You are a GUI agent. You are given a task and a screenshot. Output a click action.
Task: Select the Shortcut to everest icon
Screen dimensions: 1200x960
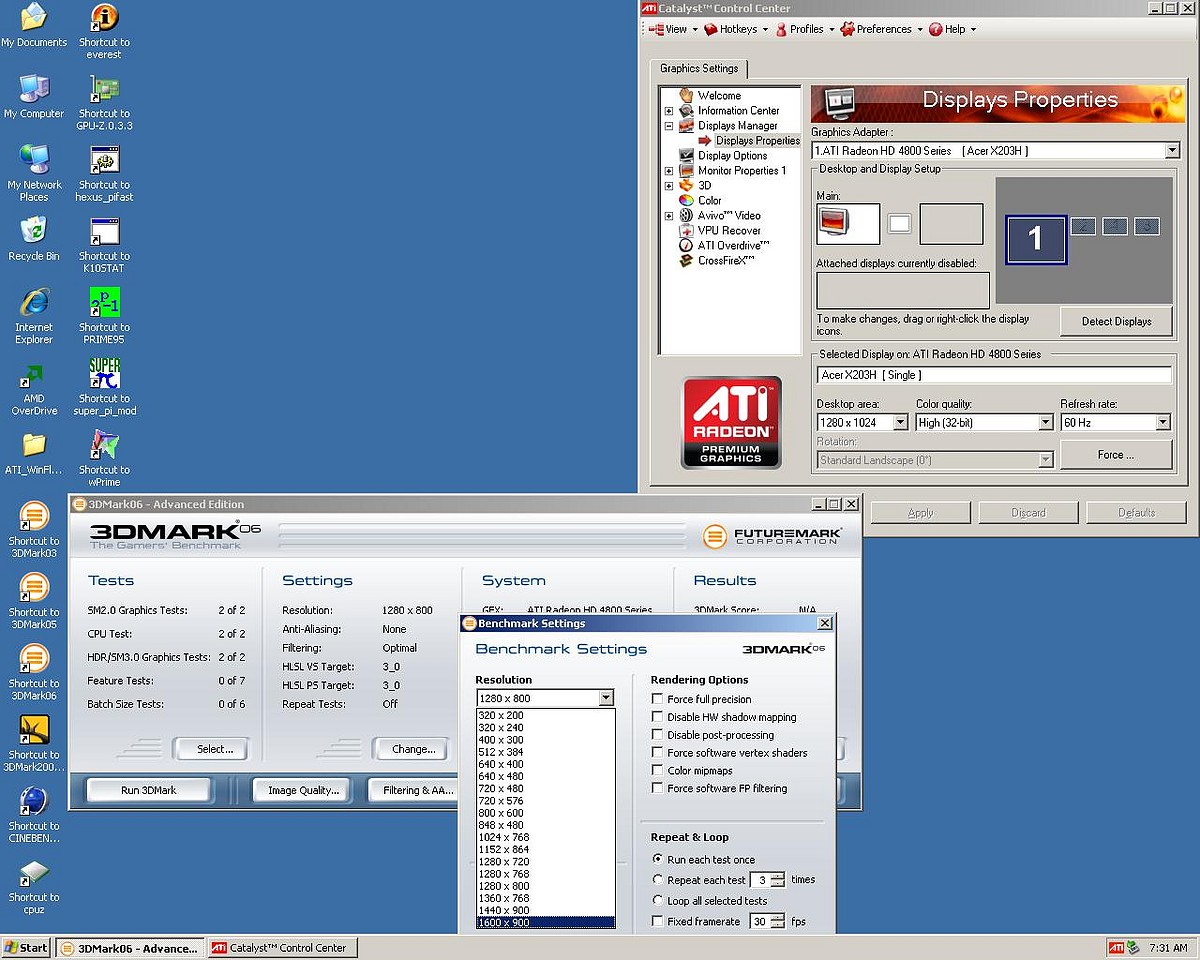(104, 31)
